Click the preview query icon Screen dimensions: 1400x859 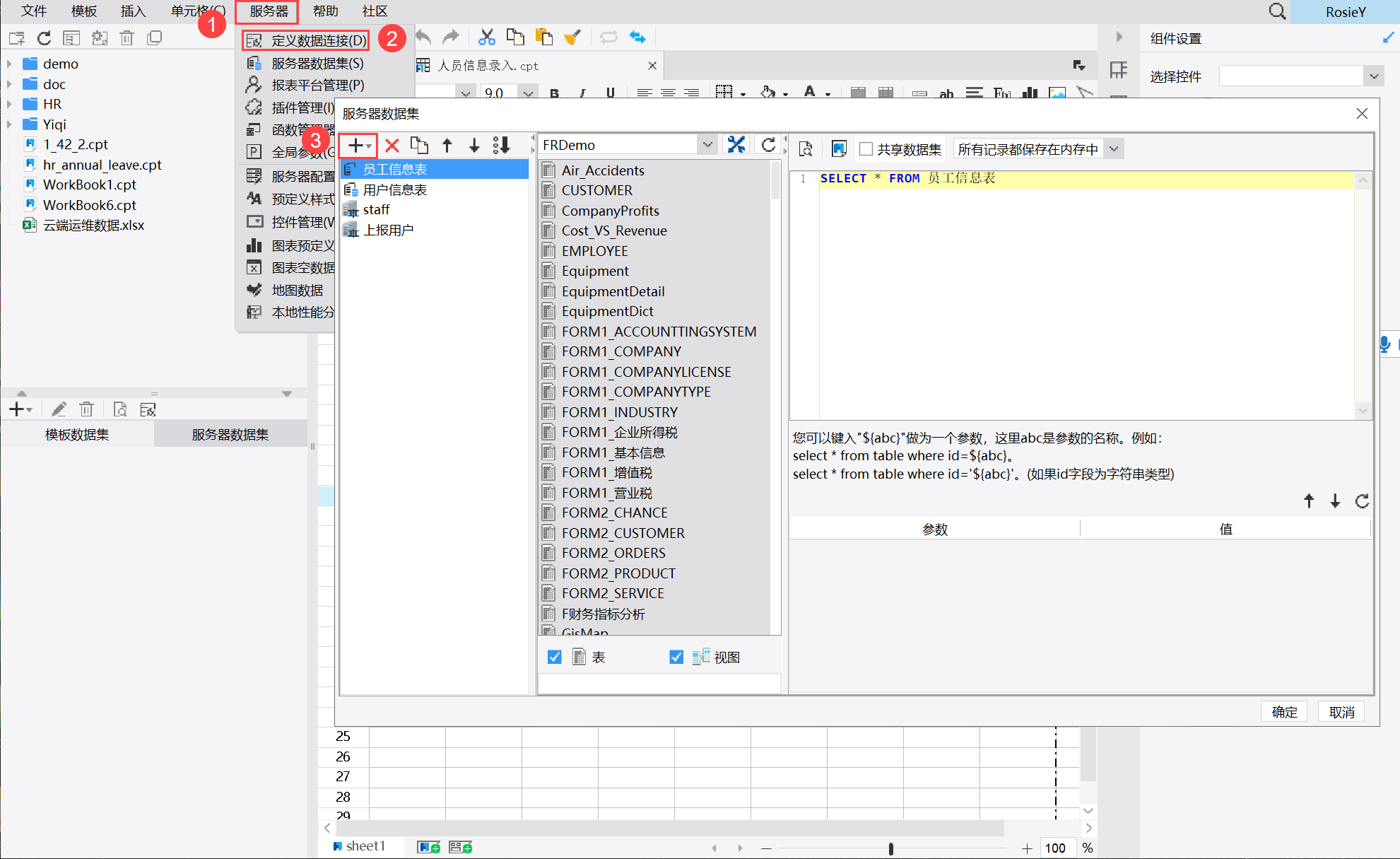coord(806,149)
